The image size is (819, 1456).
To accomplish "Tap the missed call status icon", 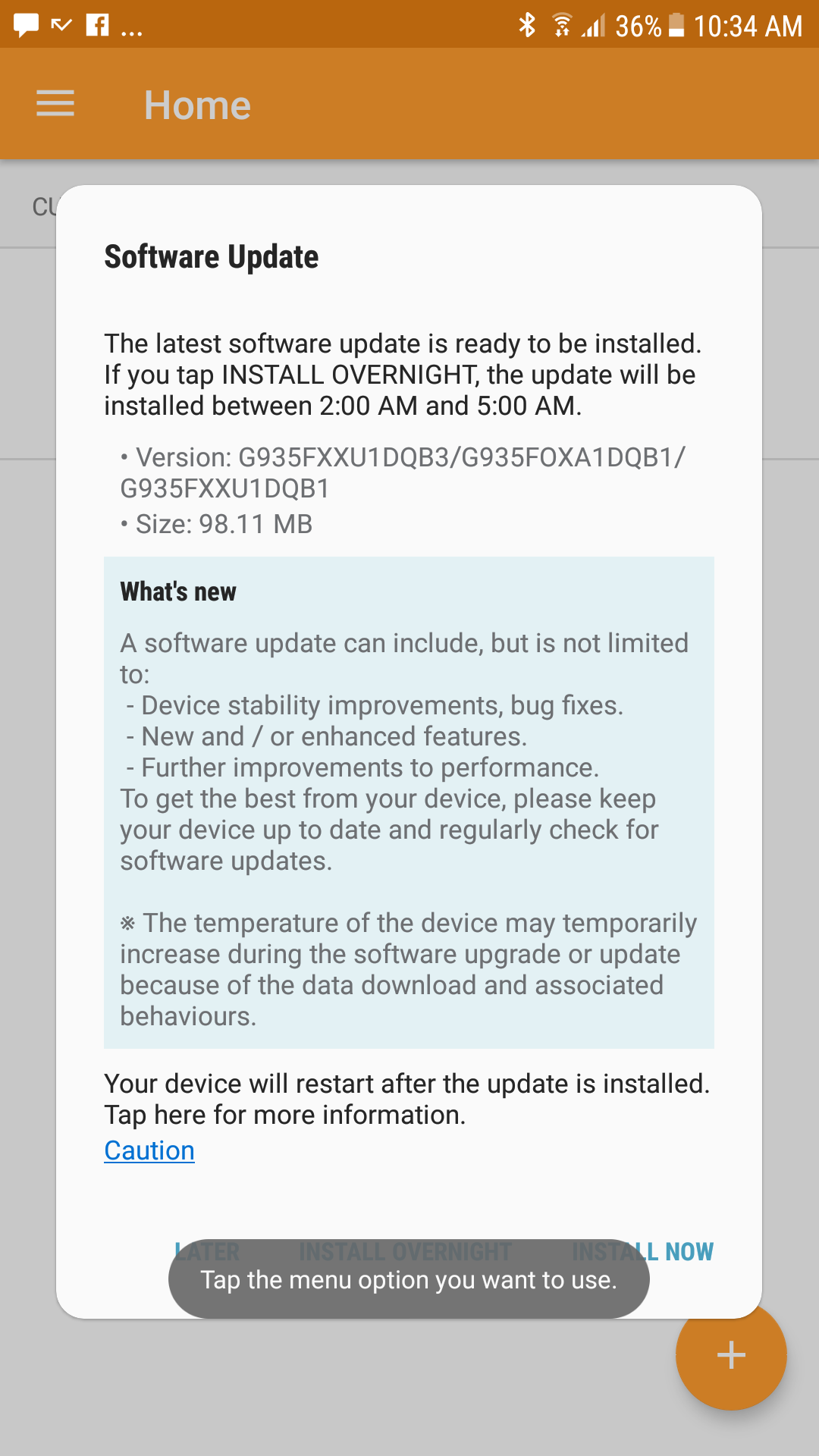I will pos(61,26).
